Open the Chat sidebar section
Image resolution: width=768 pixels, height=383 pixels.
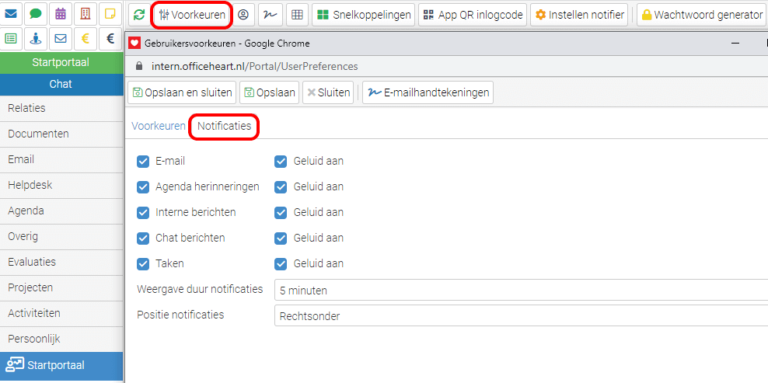pyautogui.click(x=61, y=84)
